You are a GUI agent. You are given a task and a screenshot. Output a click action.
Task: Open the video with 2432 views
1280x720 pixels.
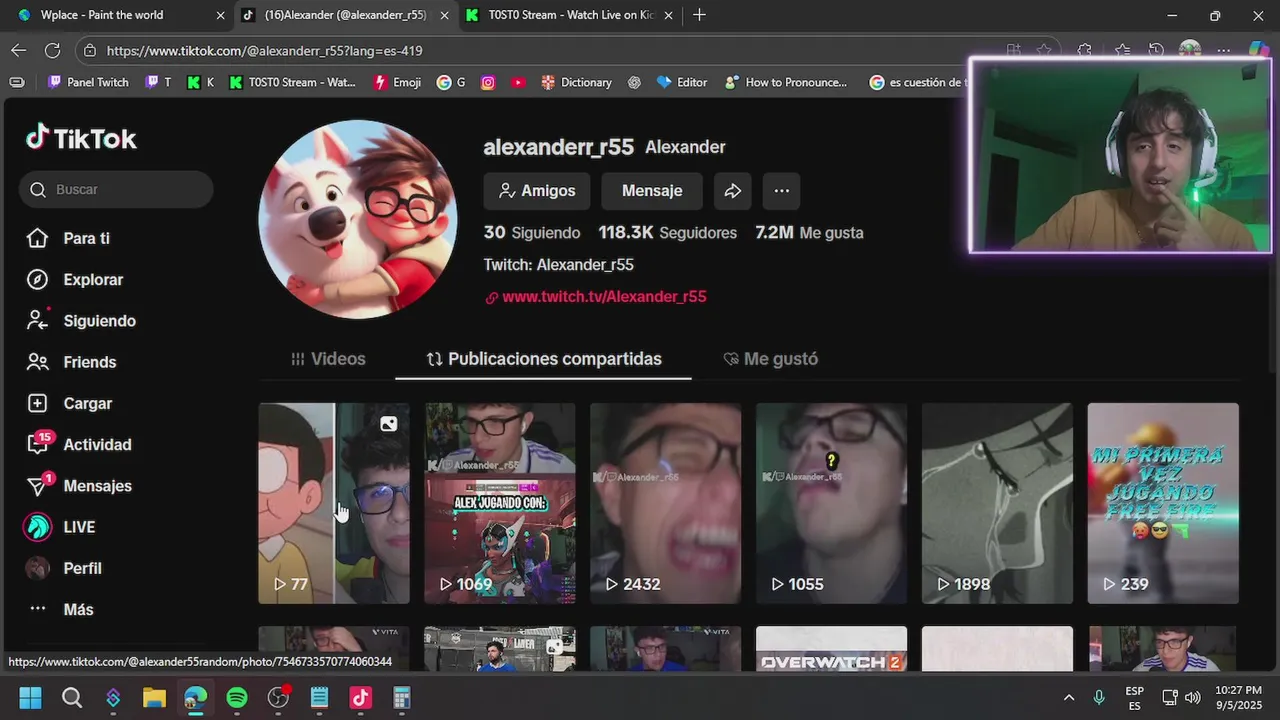coord(666,503)
